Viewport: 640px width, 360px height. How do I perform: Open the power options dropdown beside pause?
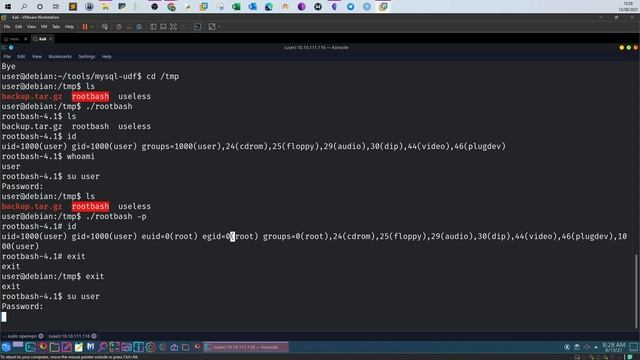click(92, 27)
